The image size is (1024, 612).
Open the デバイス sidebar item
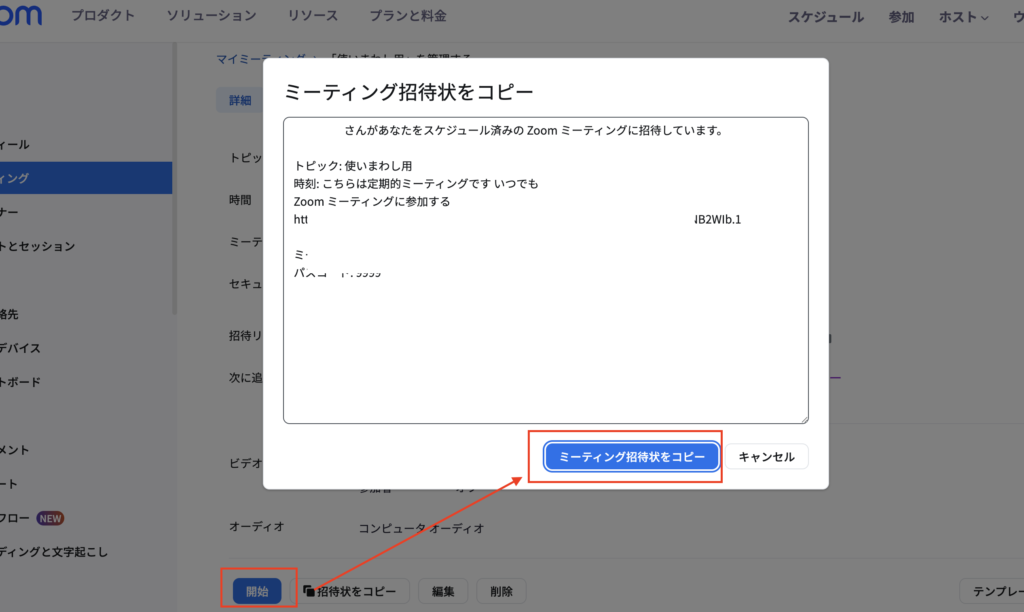20,348
